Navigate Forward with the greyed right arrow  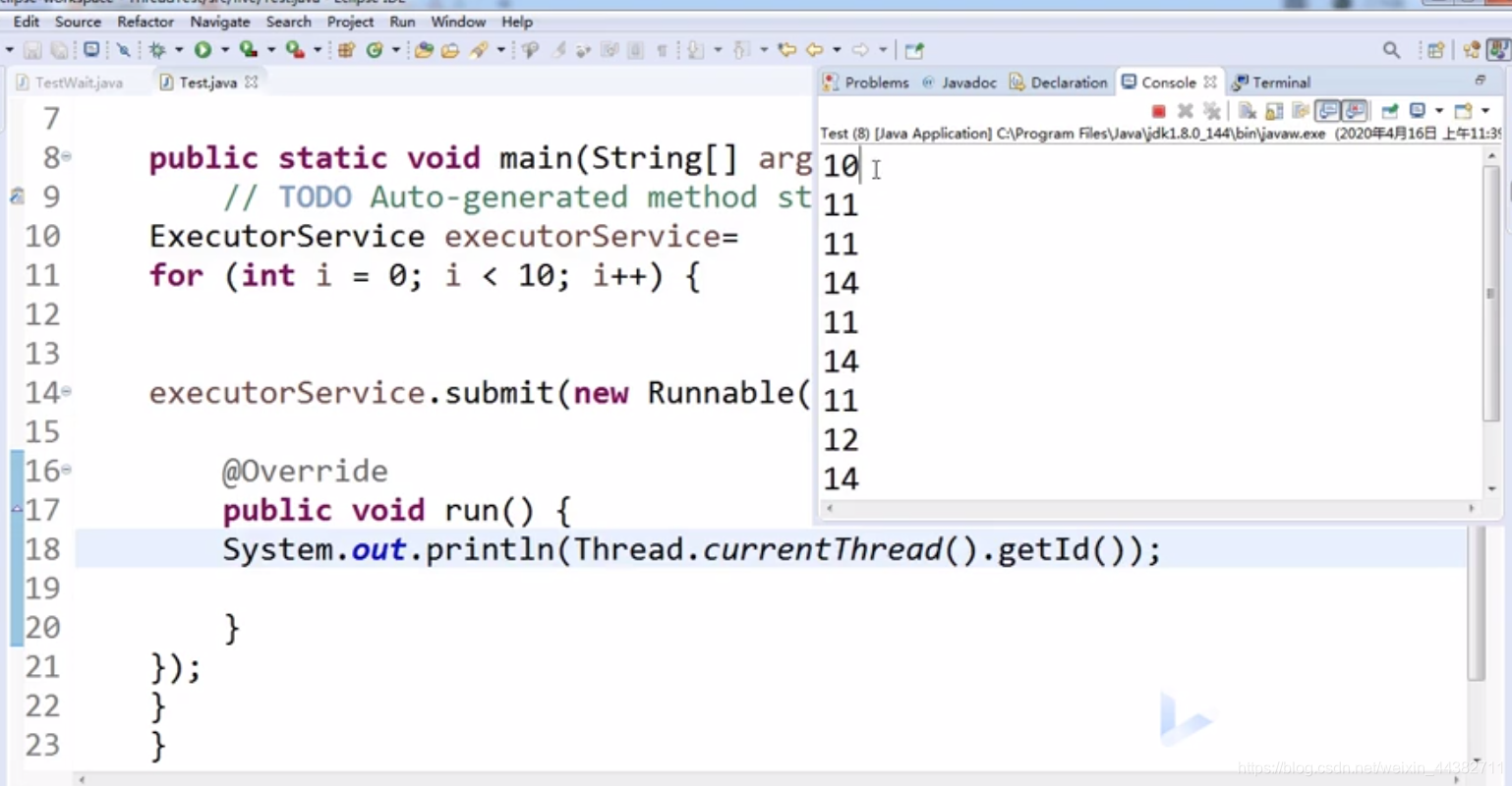pos(860,50)
